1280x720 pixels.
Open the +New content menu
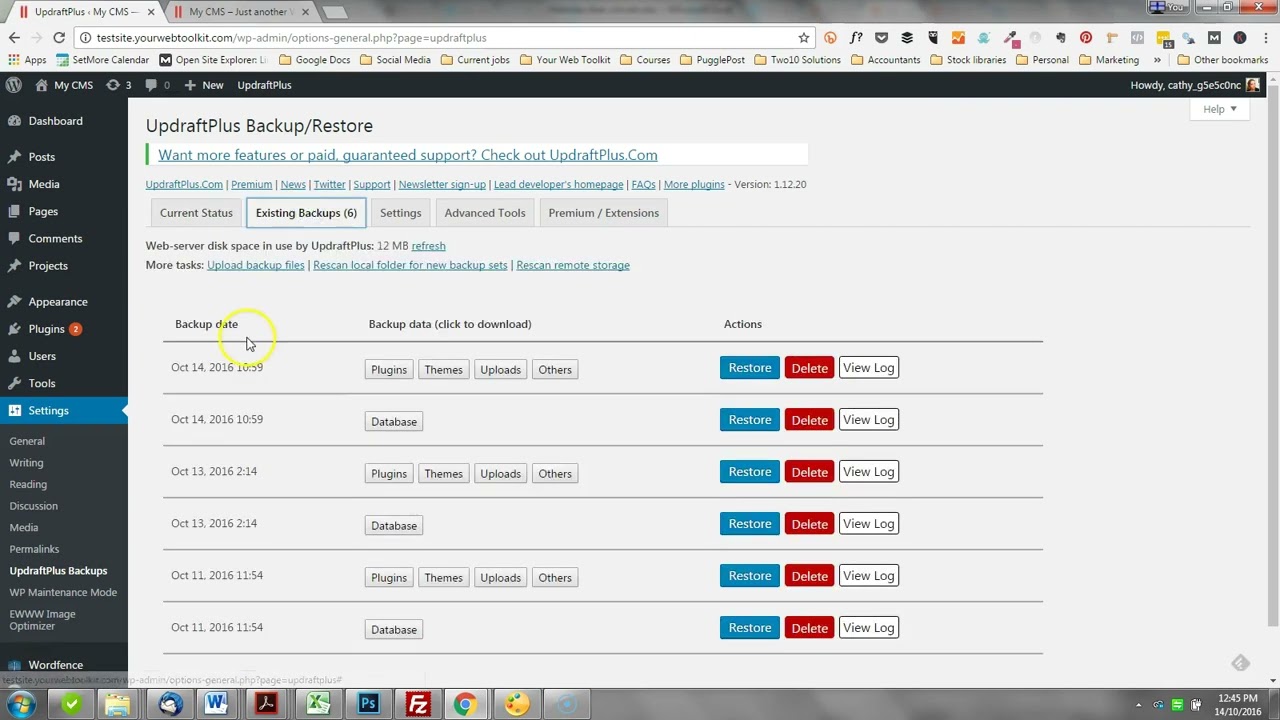point(204,85)
